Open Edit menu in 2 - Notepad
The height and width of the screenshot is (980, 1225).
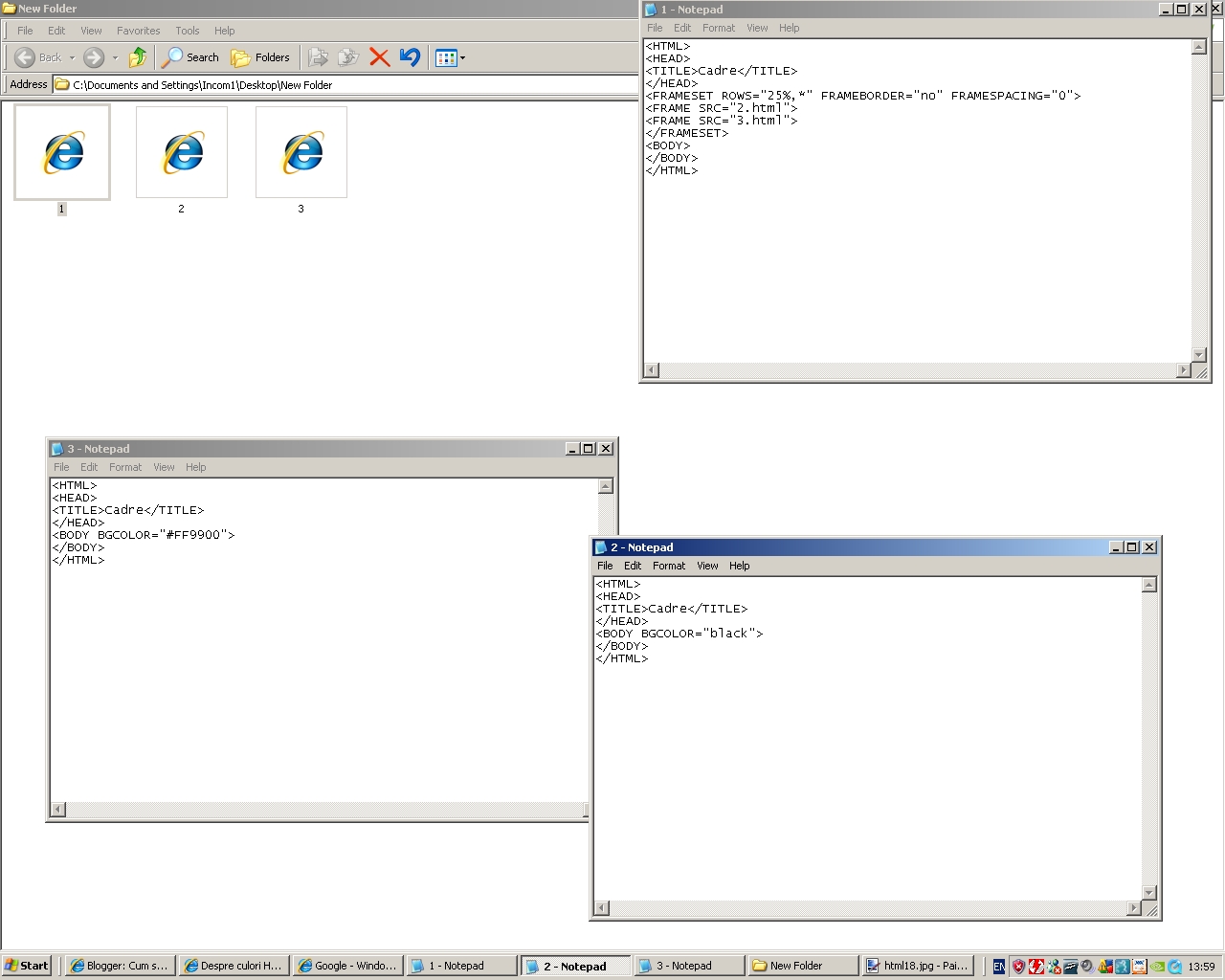pos(633,566)
